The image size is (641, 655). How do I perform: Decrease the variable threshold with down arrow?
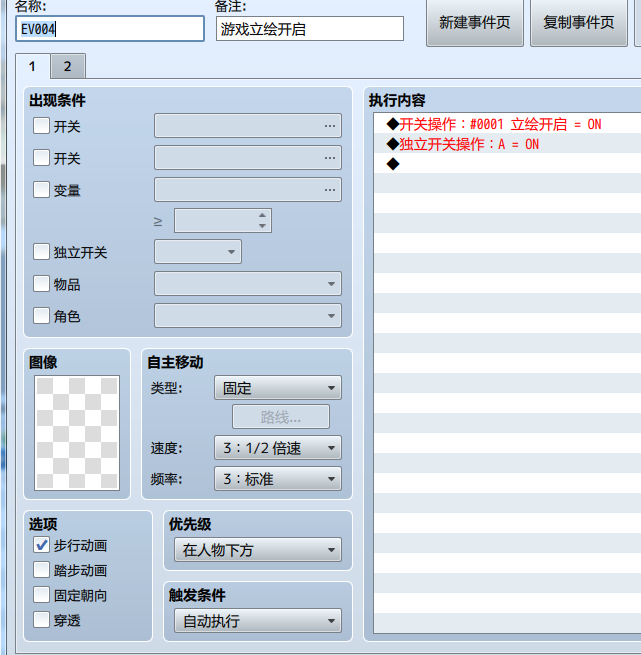(262, 226)
